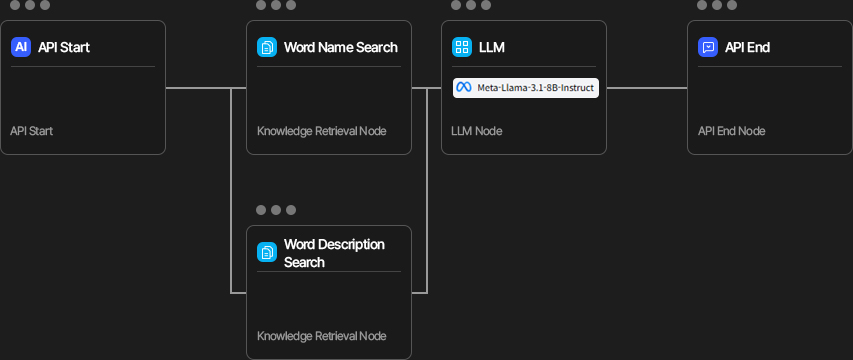The width and height of the screenshot is (853, 360).
Task: Select the LLM node title
Action: click(x=492, y=47)
